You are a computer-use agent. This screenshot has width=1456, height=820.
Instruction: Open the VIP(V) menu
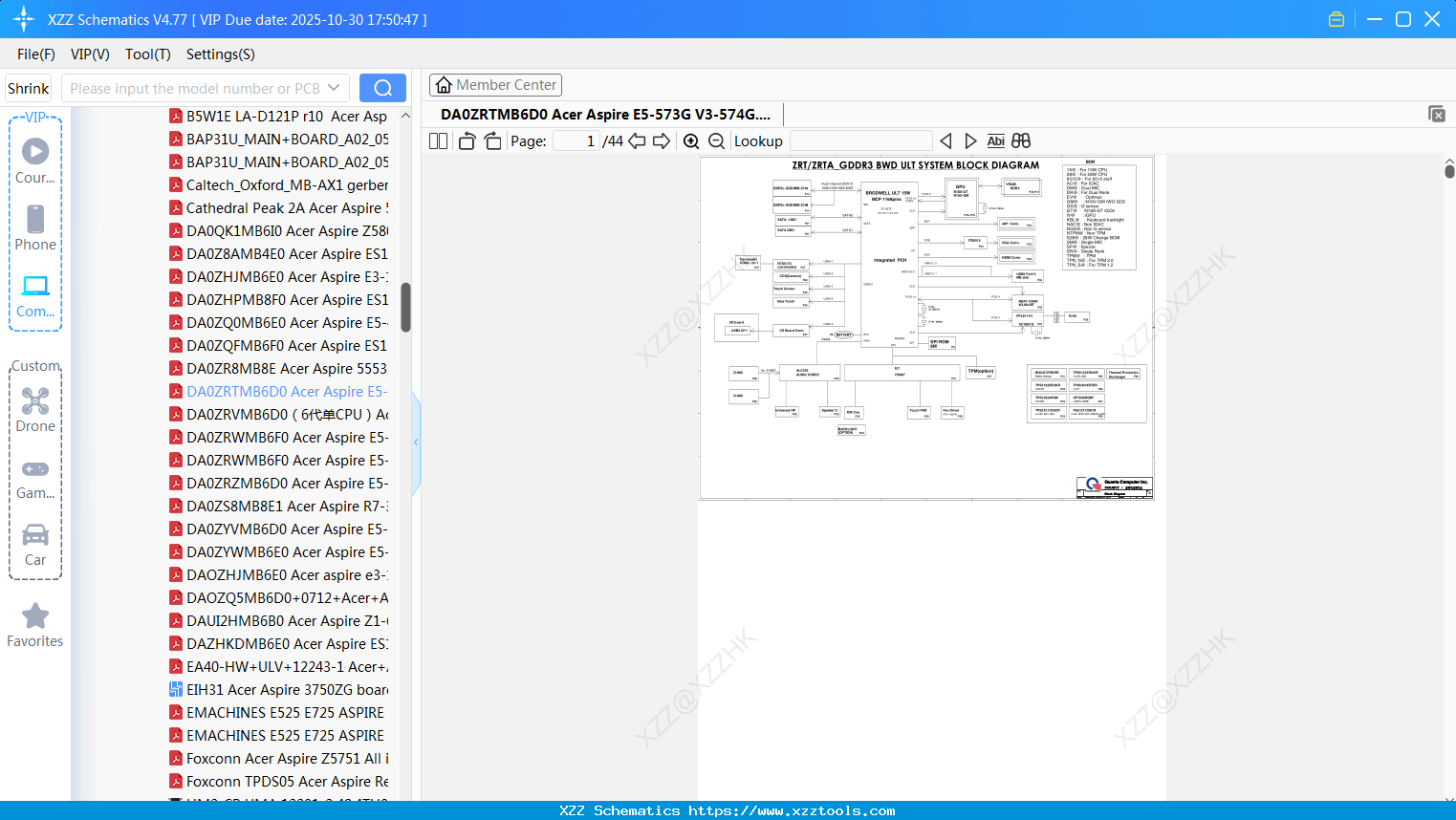pos(90,54)
